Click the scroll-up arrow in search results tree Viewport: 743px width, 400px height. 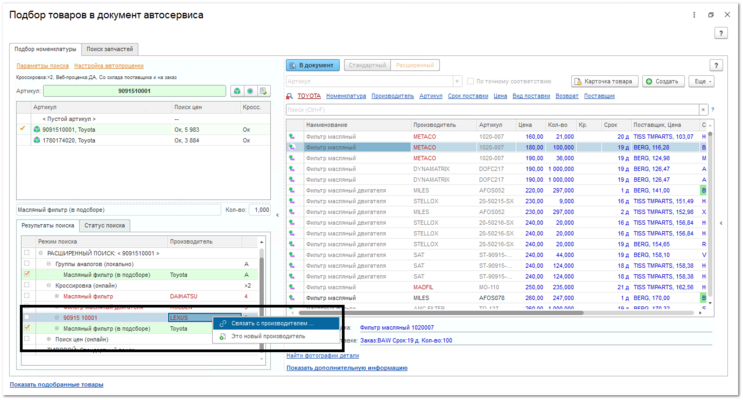pos(262,242)
